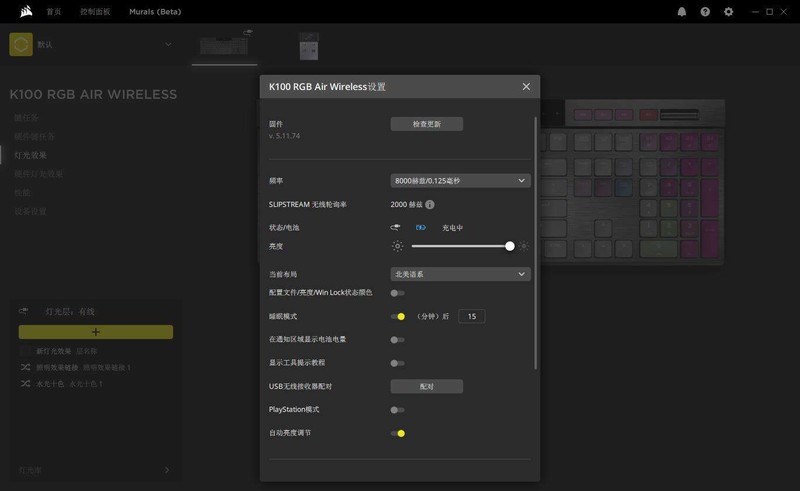
Task: Select 硬件灯光效果 in the sidebar
Action: [38, 174]
